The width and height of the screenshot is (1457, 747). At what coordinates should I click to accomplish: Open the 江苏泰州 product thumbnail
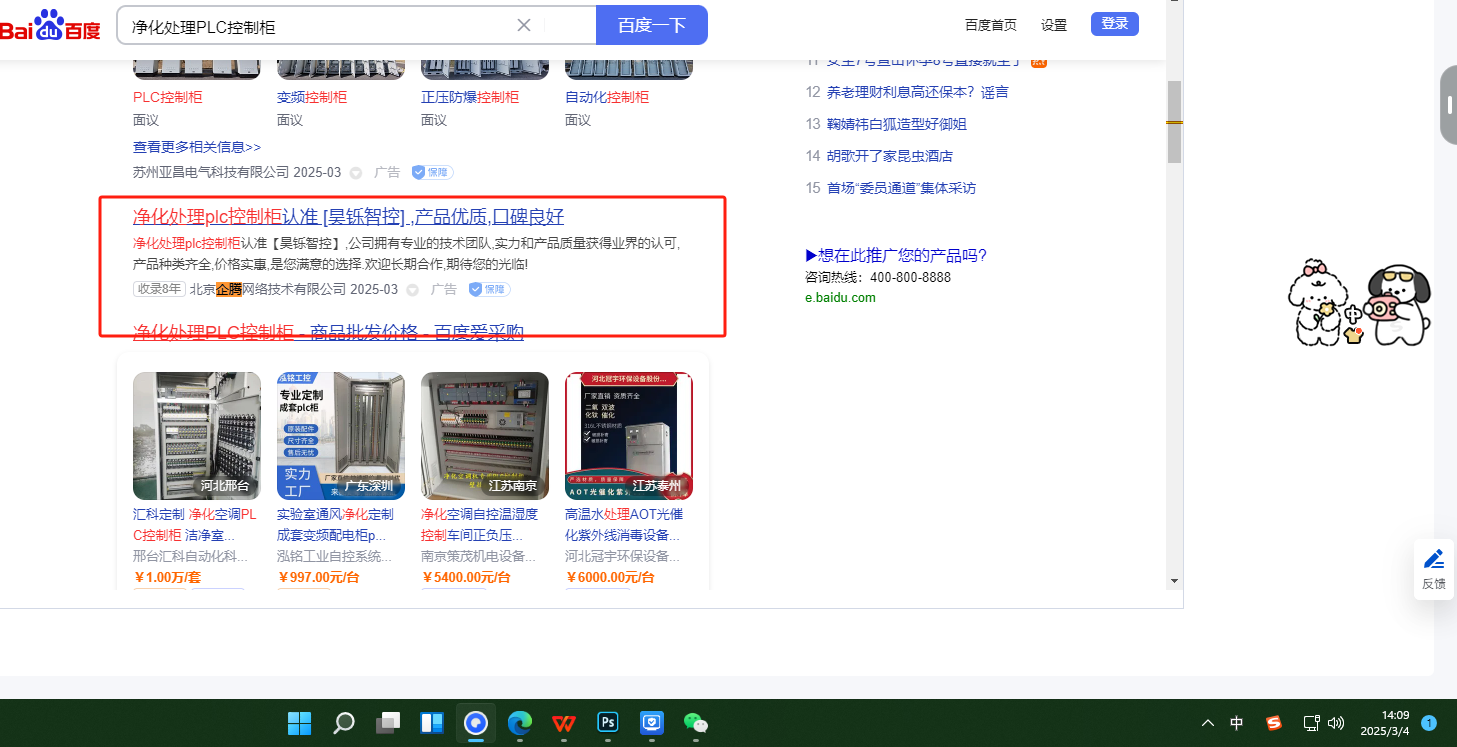629,436
